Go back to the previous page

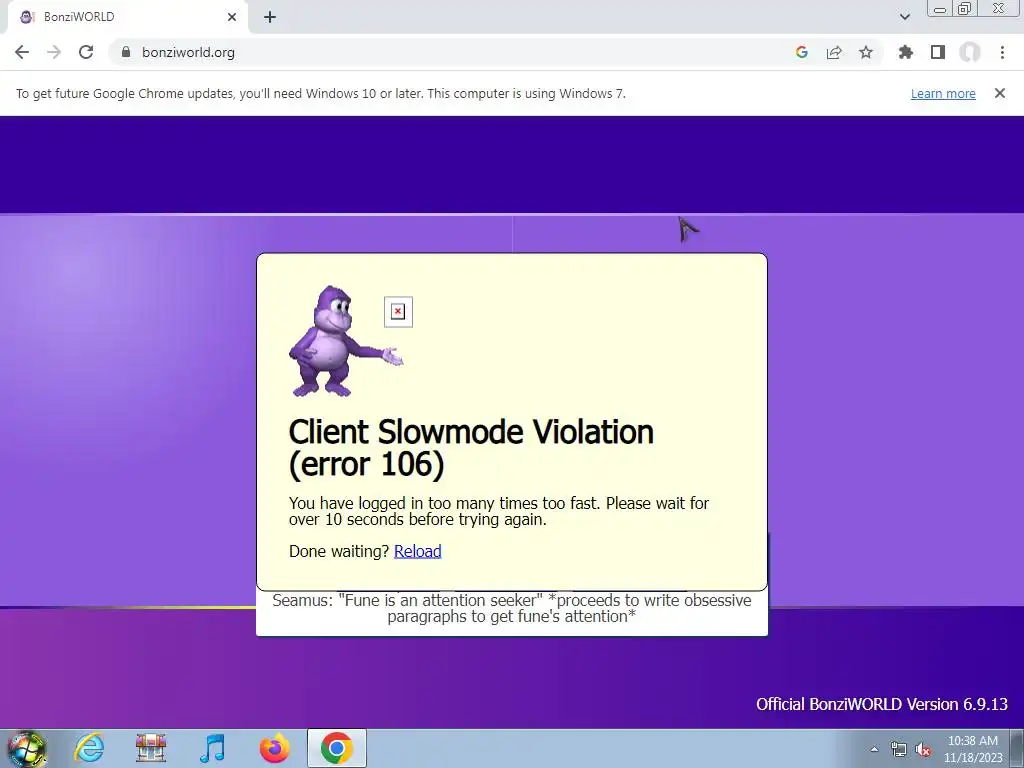pyautogui.click(x=22, y=52)
